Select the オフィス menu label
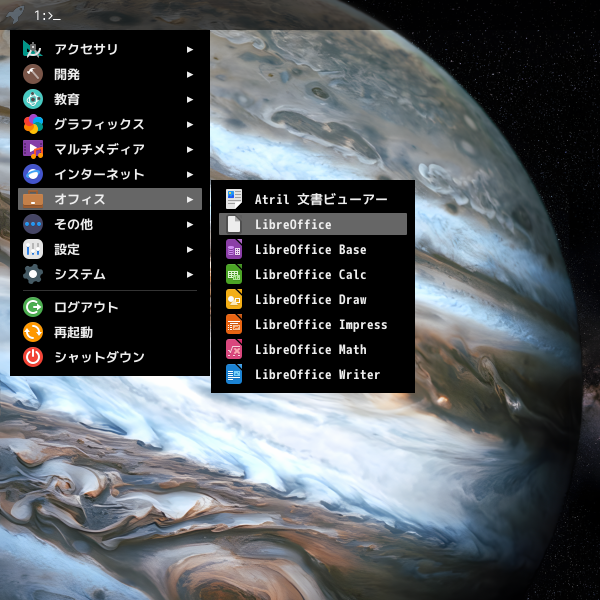The width and height of the screenshot is (600, 600). (x=80, y=199)
